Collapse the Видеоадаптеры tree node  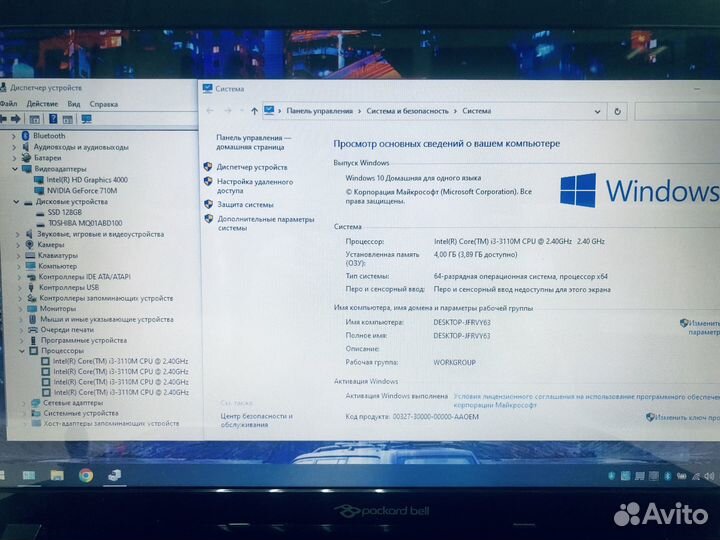pos(15,169)
